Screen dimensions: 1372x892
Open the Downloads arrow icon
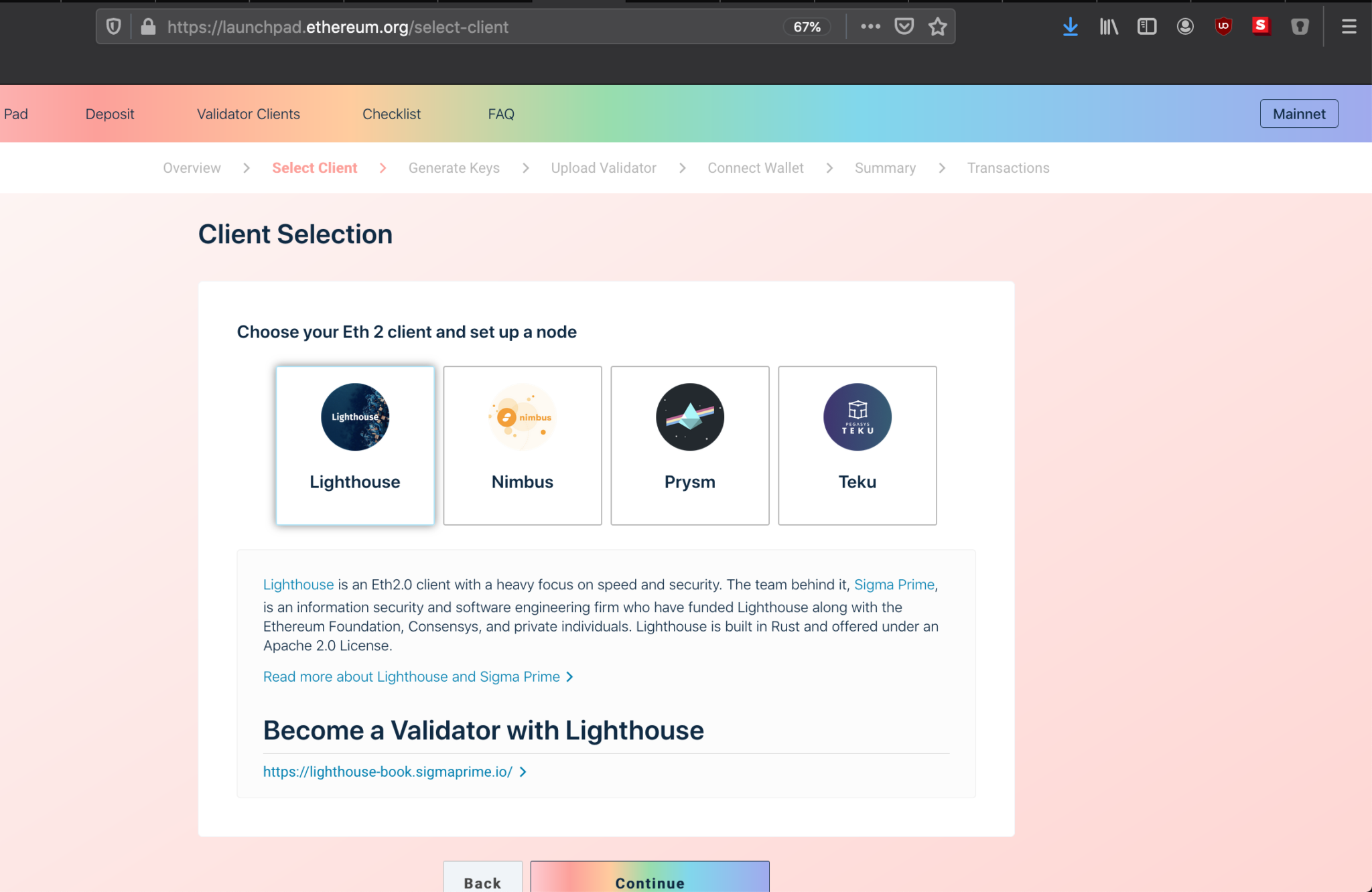click(1071, 27)
